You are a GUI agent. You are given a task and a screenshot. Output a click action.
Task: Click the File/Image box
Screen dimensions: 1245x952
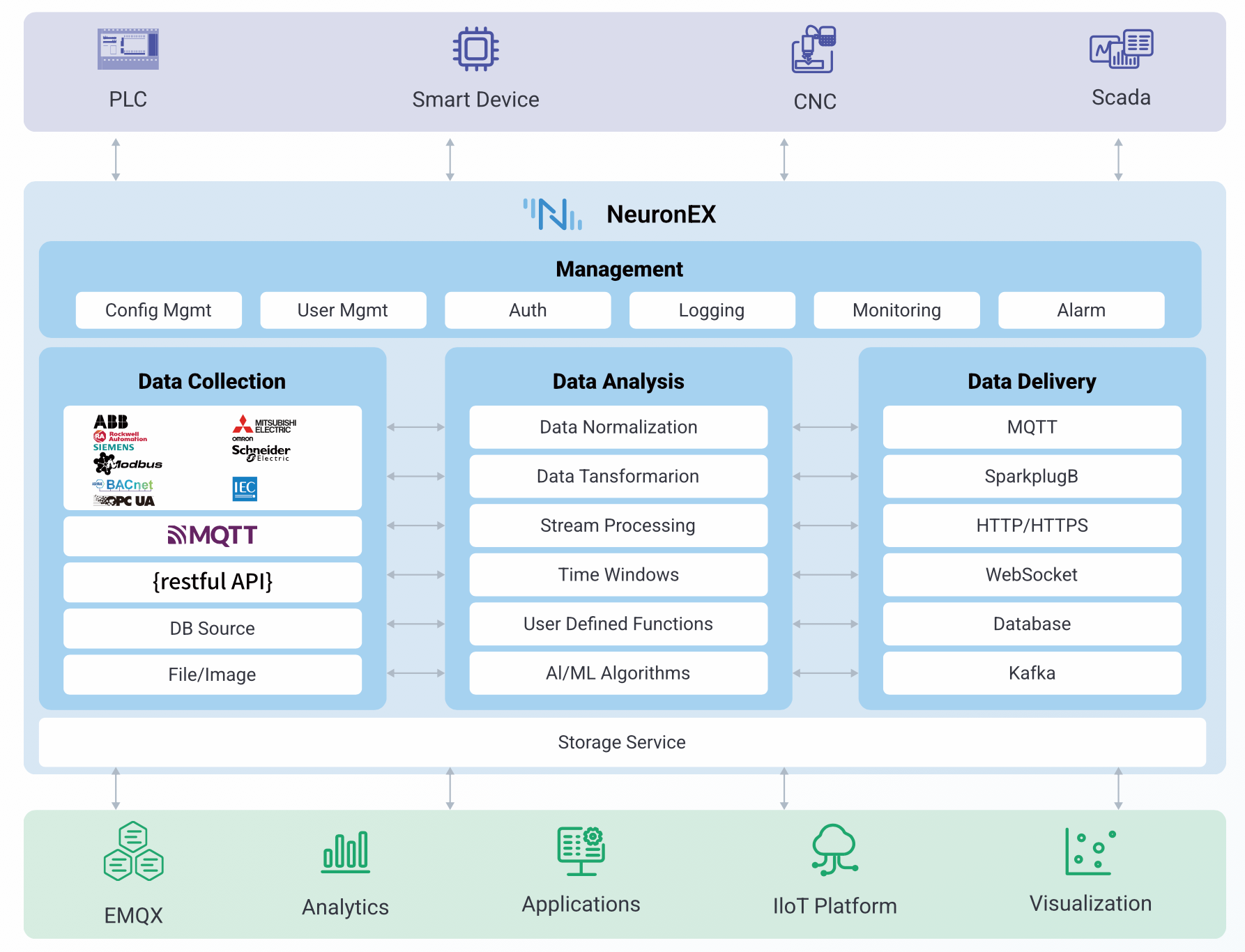tap(213, 675)
